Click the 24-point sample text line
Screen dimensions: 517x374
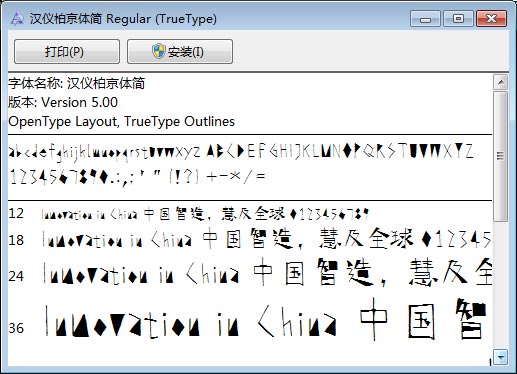point(267,274)
